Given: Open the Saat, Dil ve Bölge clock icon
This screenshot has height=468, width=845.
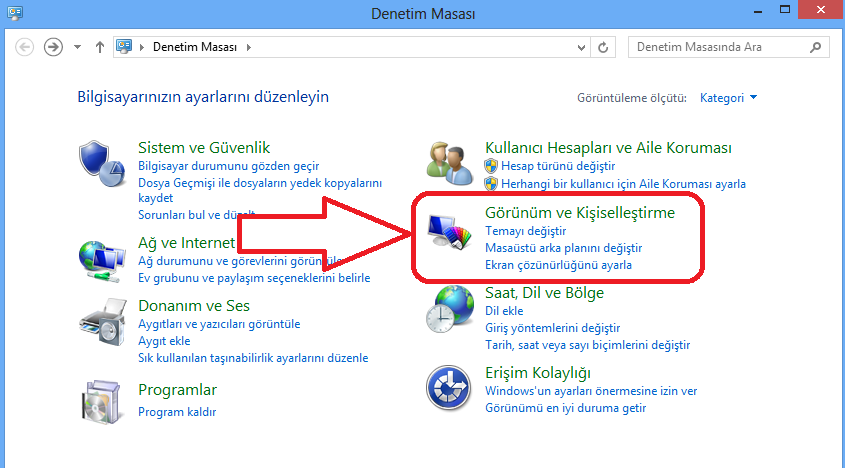Looking at the screenshot, I should (x=450, y=309).
